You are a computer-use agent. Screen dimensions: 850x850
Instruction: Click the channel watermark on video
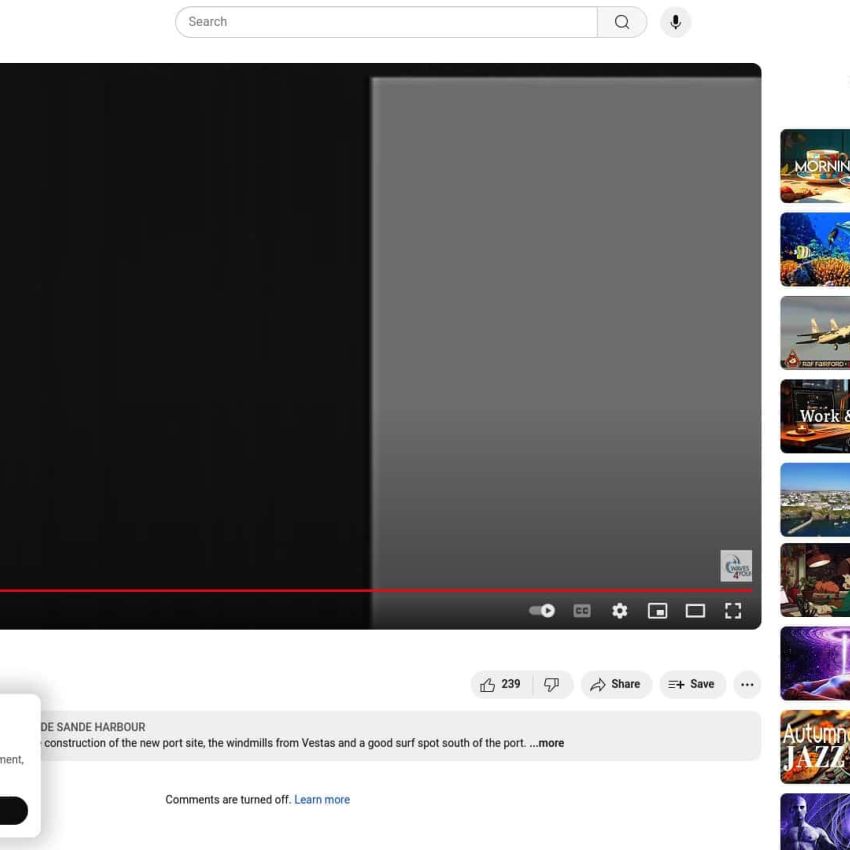pos(736,566)
